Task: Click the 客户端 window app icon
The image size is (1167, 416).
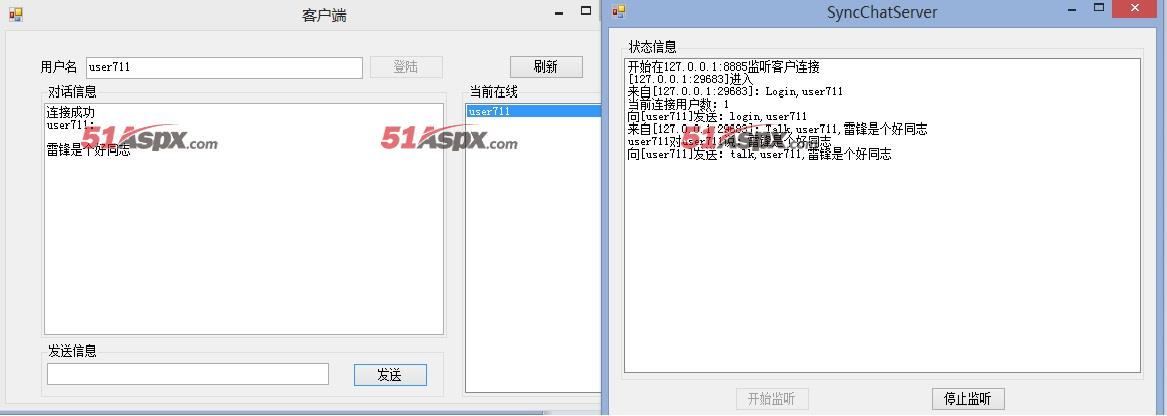Action: tap(16, 13)
